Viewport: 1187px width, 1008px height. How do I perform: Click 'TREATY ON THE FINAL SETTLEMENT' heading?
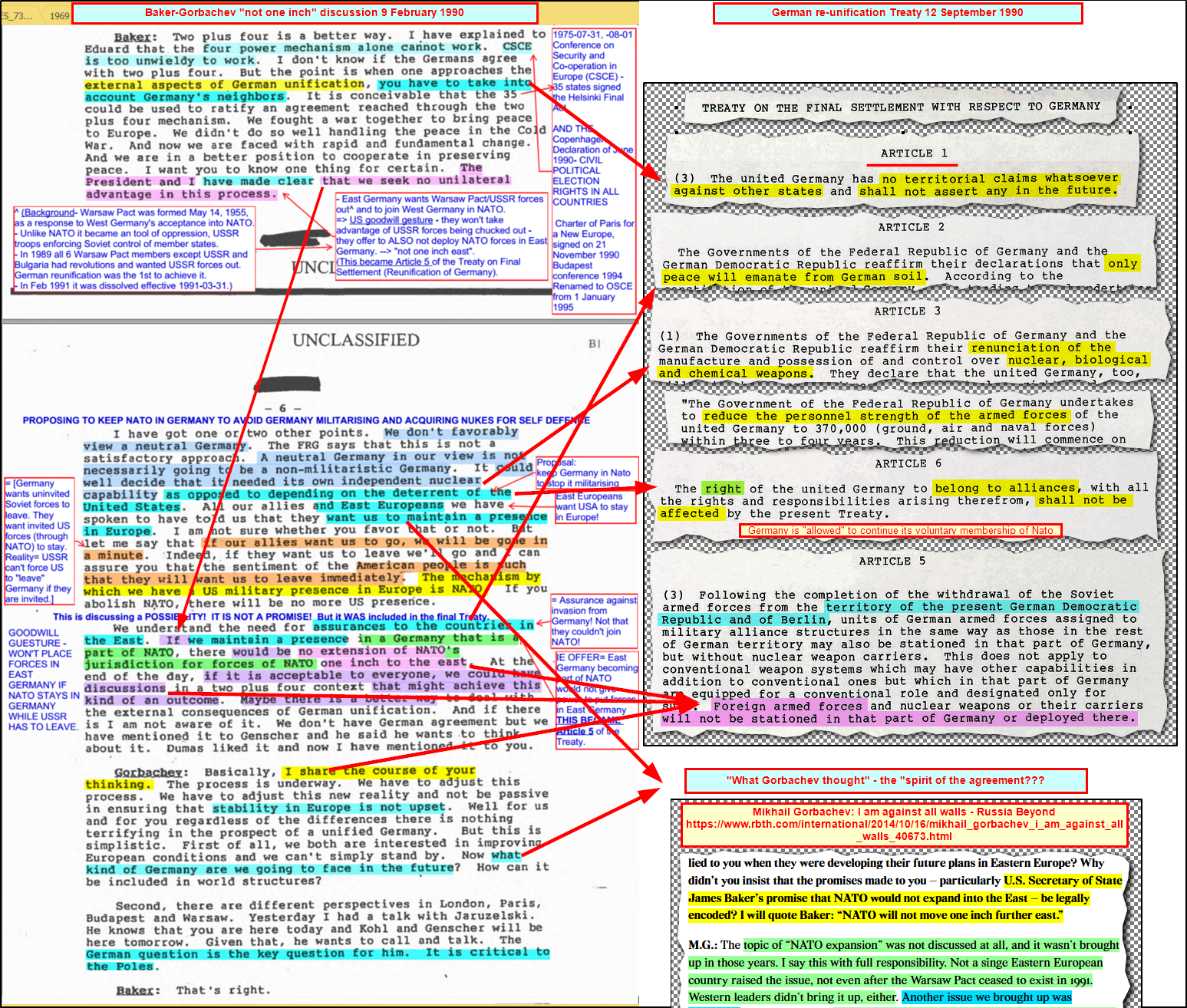901,107
